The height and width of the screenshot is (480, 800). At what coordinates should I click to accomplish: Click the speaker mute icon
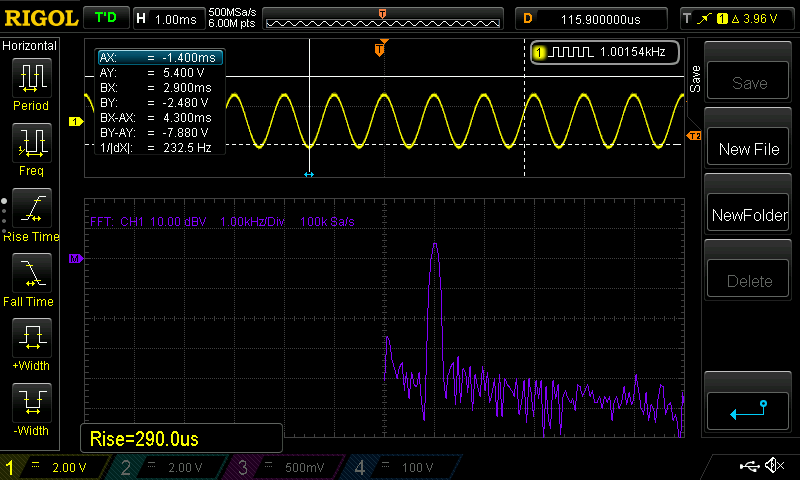coord(773,466)
